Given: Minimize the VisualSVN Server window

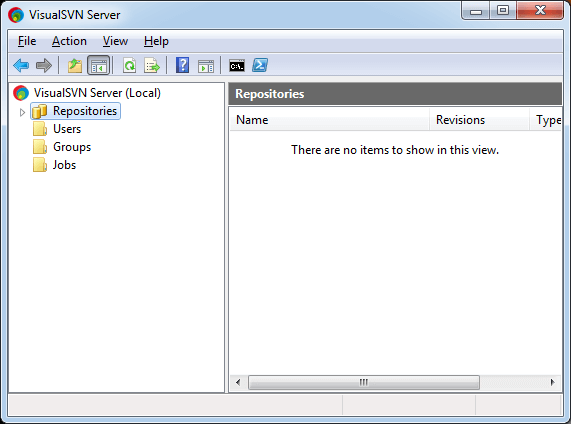Looking at the screenshot, I should [476, 11].
